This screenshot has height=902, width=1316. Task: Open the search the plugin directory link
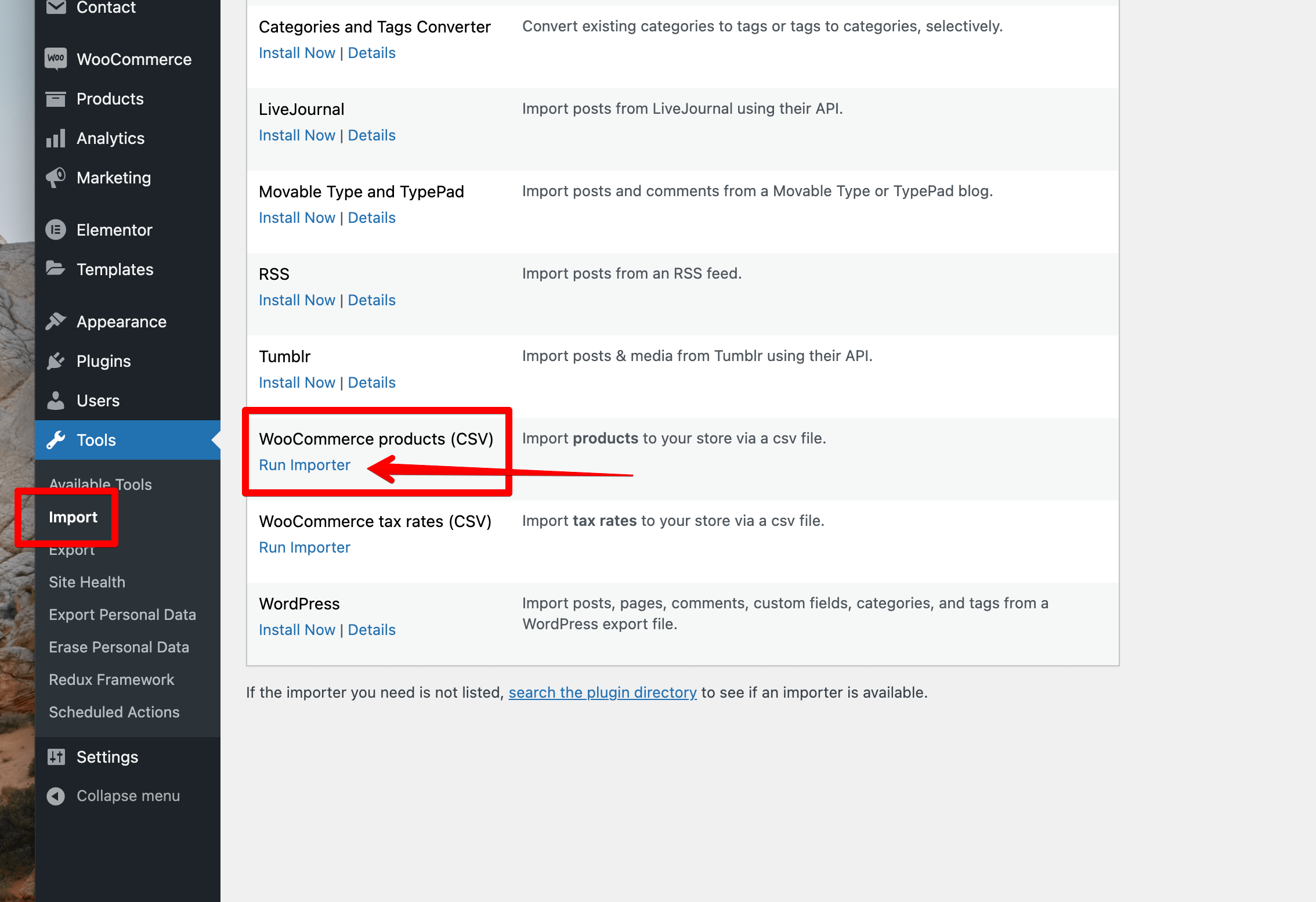point(602,692)
